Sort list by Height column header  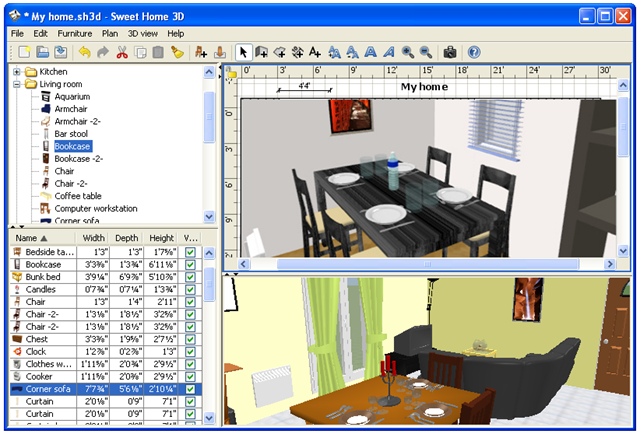coord(161,238)
